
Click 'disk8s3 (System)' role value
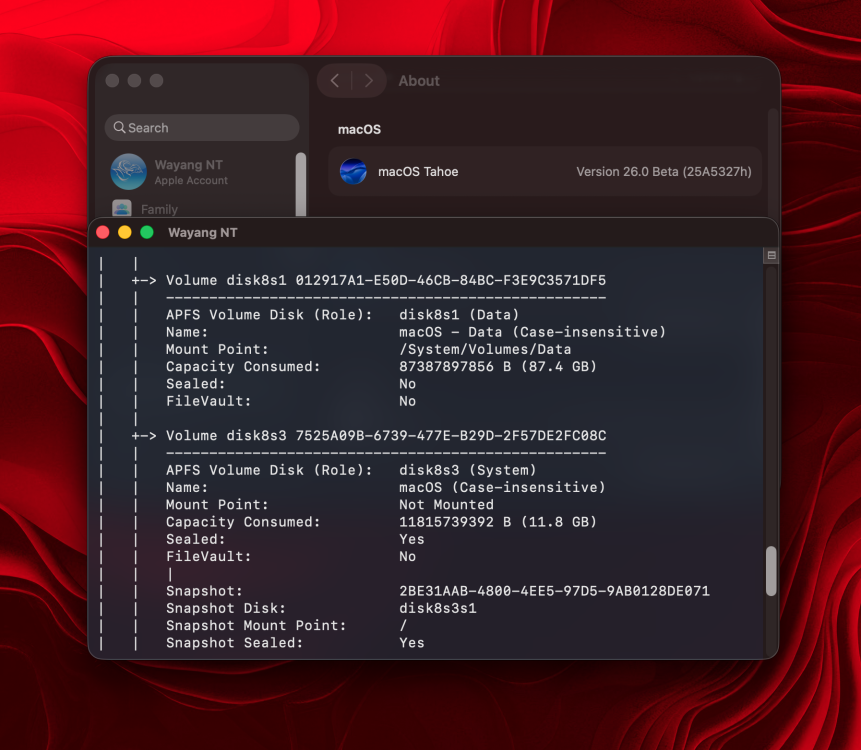pos(468,471)
